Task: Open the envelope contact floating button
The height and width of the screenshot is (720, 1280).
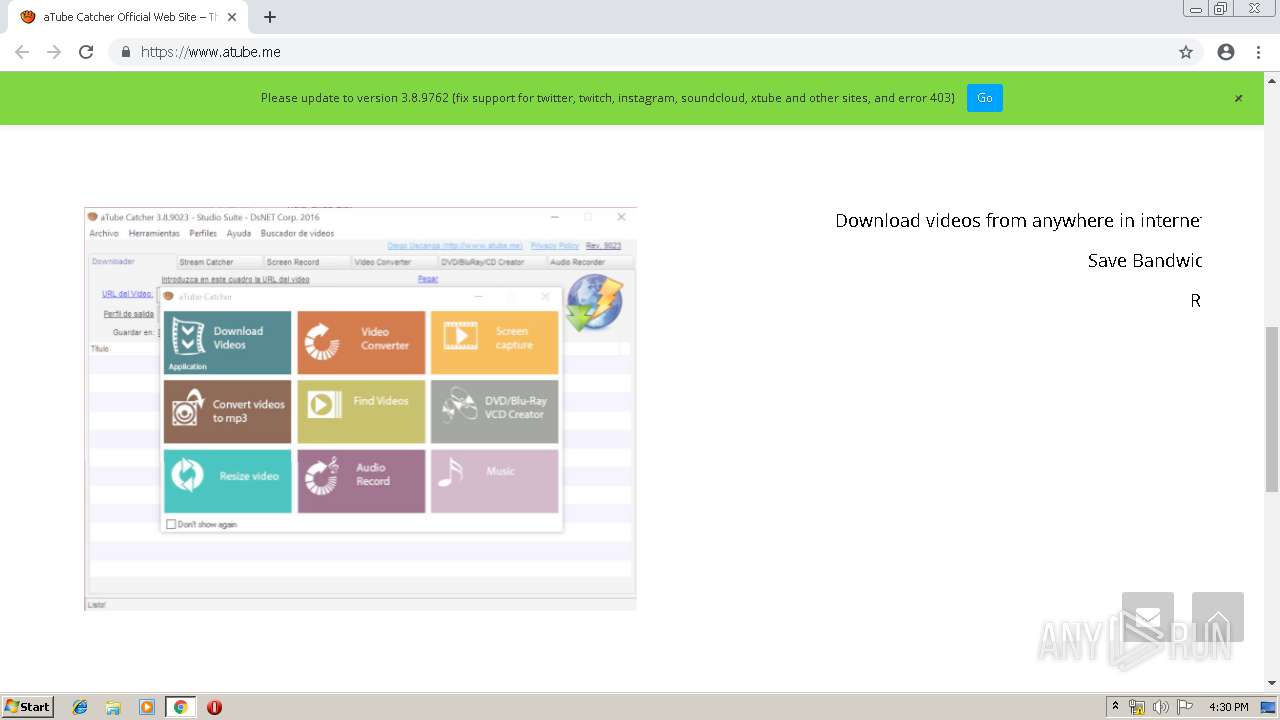Action: 1148,617
